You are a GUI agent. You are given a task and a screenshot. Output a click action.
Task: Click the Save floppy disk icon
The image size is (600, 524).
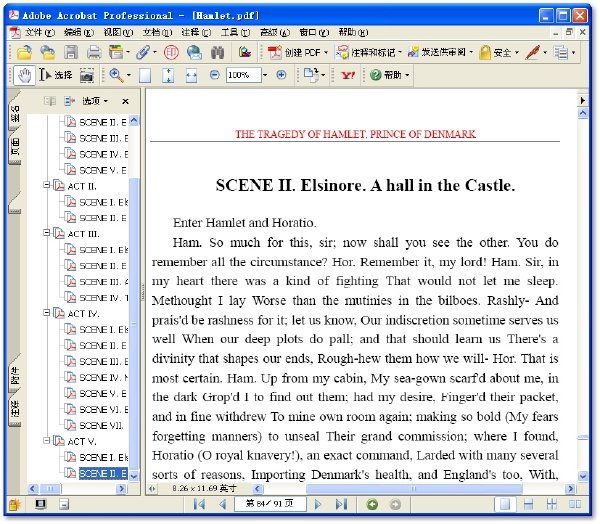click(x=71, y=52)
